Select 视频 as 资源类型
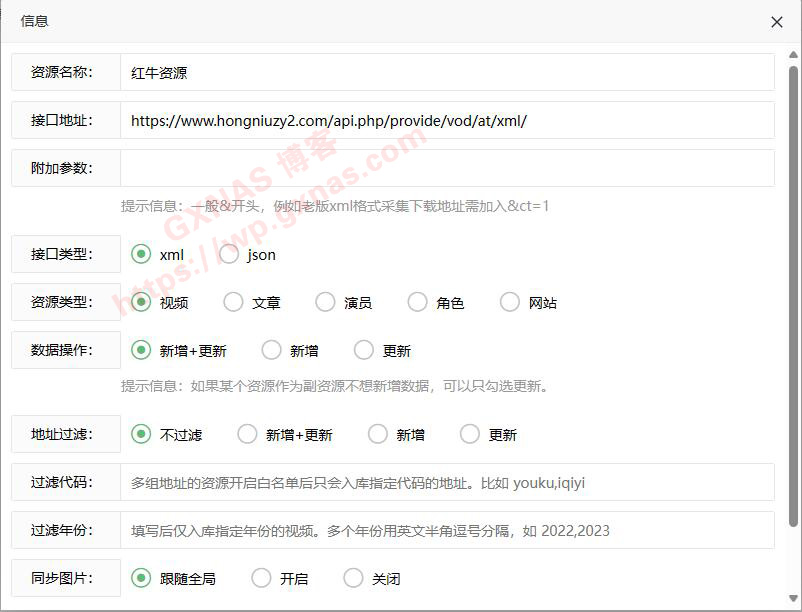The image size is (802, 612). [x=142, y=302]
